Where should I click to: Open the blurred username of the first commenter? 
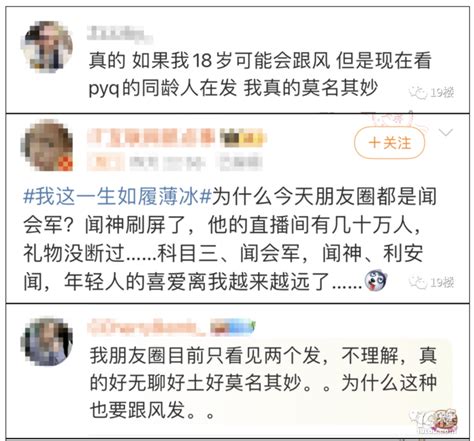pyautogui.click(x=120, y=34)
